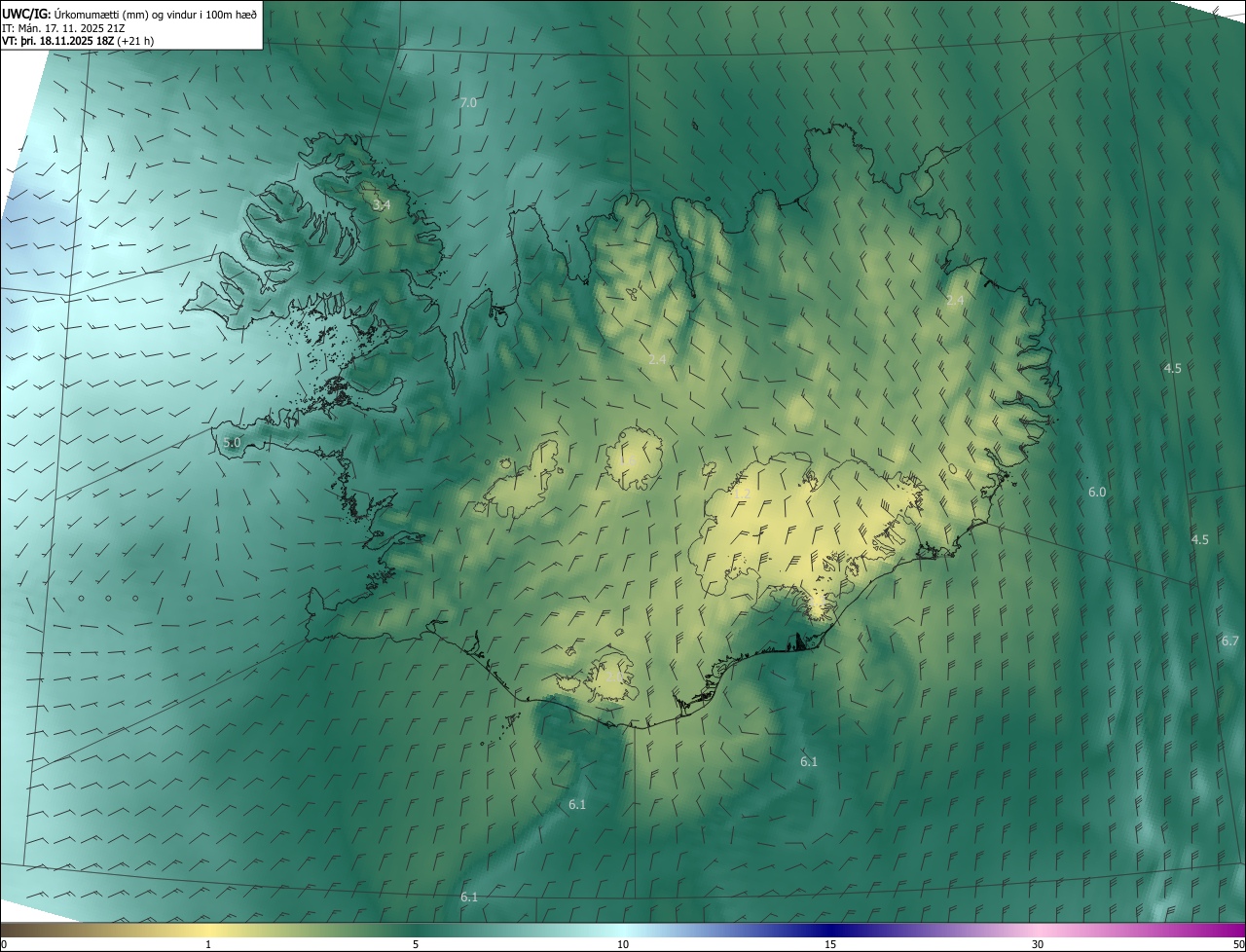Click the '5' tick on the colour scale
This screenshot has height=952, width=1246.
[x=416, y=944]
